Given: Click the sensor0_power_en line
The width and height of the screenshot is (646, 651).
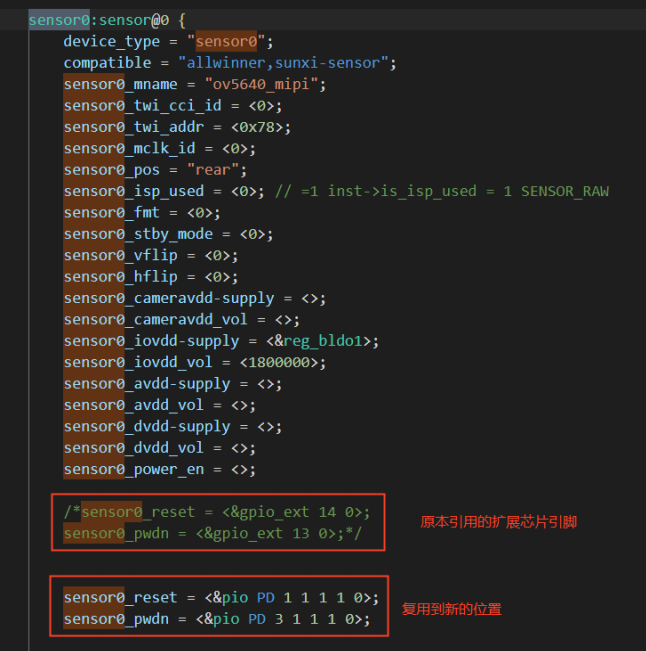Looking at the screenshot, I should 159,470.
